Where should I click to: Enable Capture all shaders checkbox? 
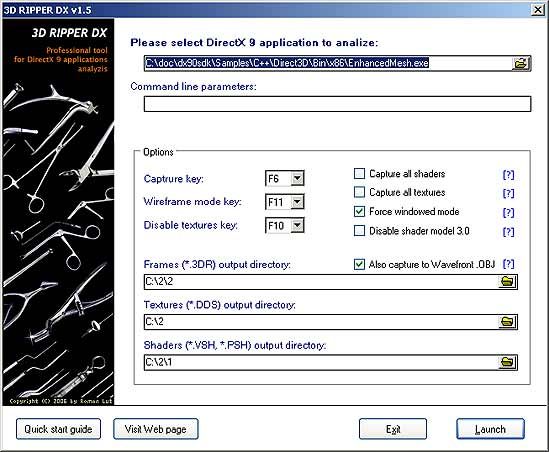coord(359,174)
